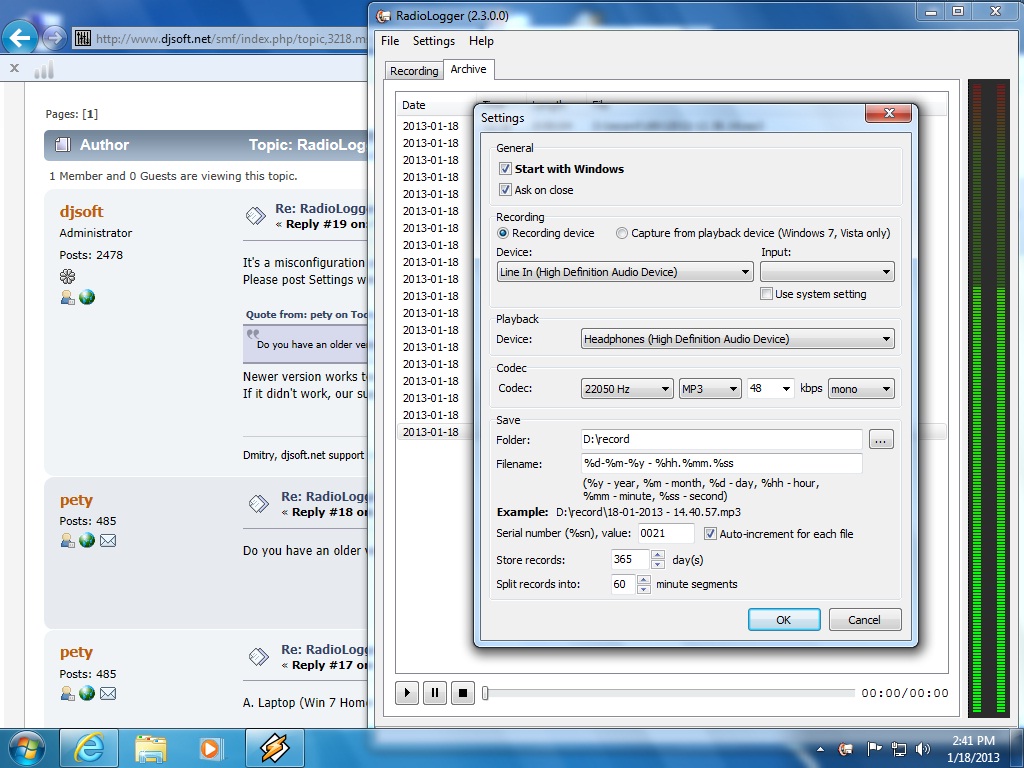Viewport: 1024px width, 768px height.
Task: Switch to the Recording tab
Action: 414,71
